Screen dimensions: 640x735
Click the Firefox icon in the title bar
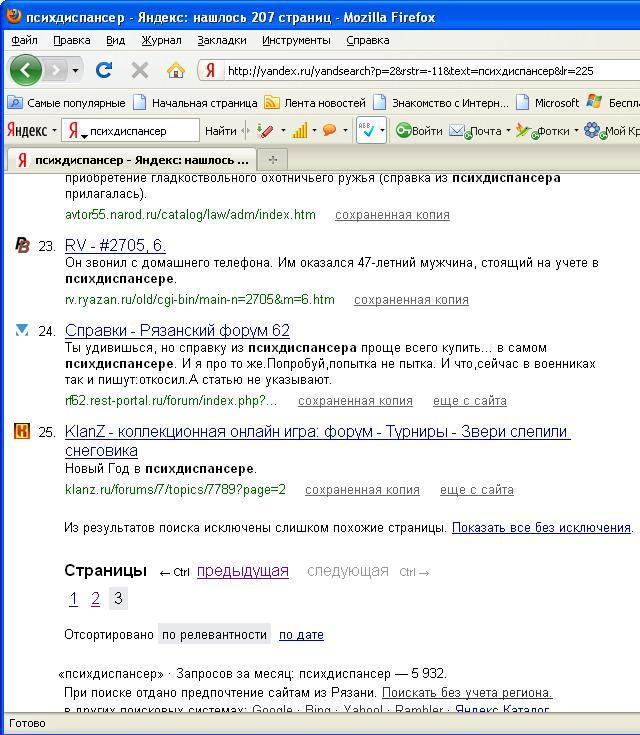(13, 15)
